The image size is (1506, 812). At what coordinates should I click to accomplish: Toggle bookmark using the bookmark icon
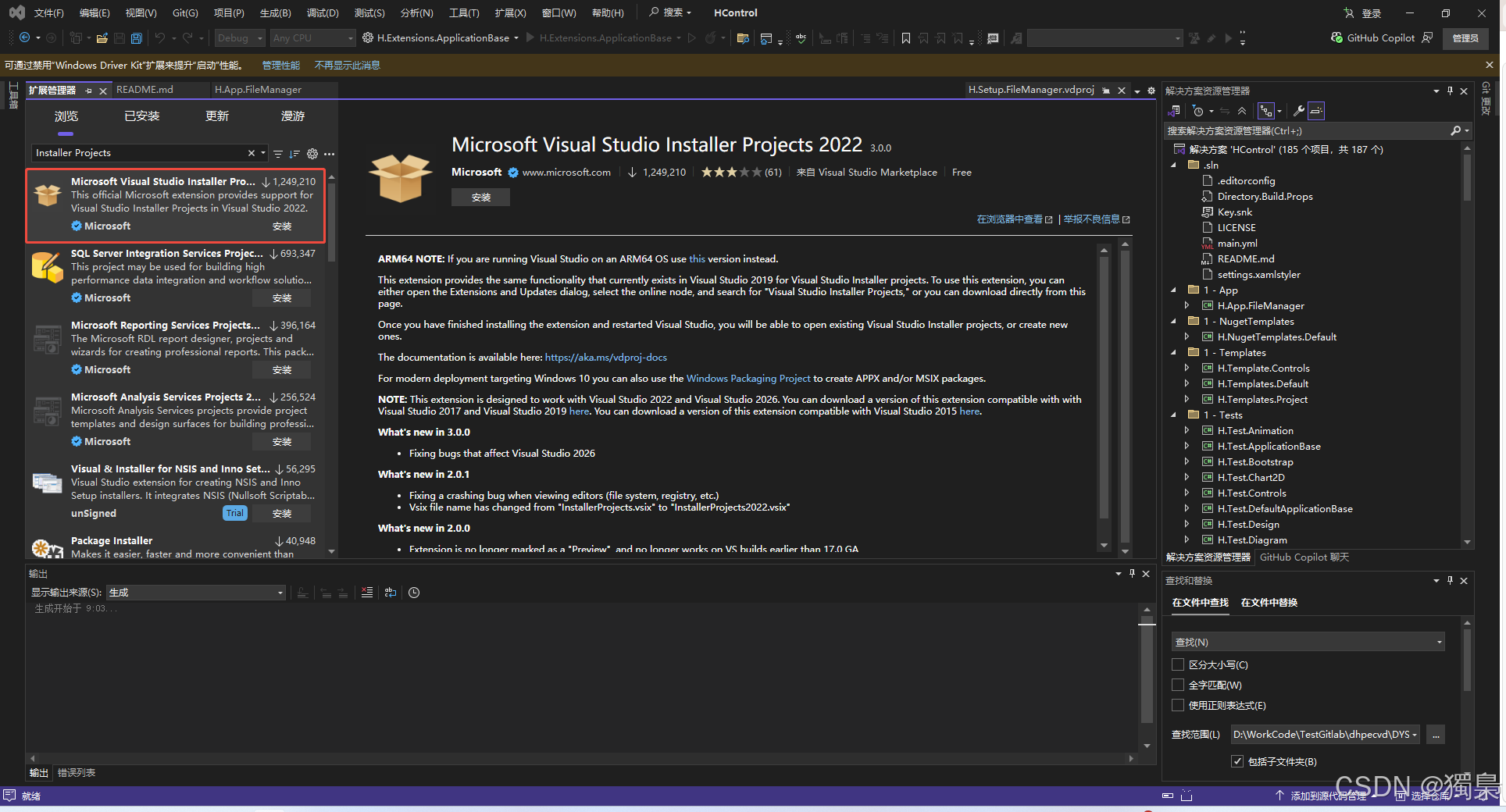[x=906, y=37]
